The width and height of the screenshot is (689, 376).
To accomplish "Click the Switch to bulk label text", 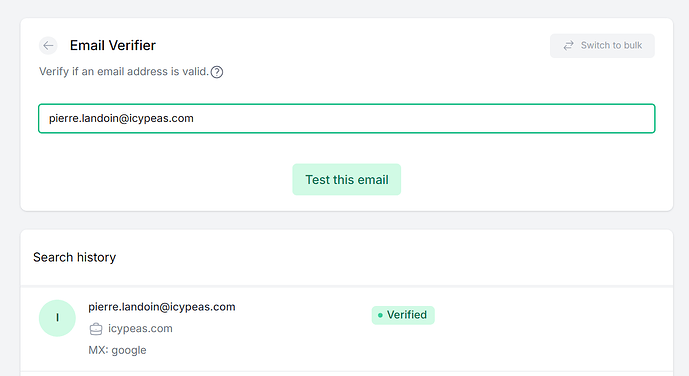I will tap(611, 45).
